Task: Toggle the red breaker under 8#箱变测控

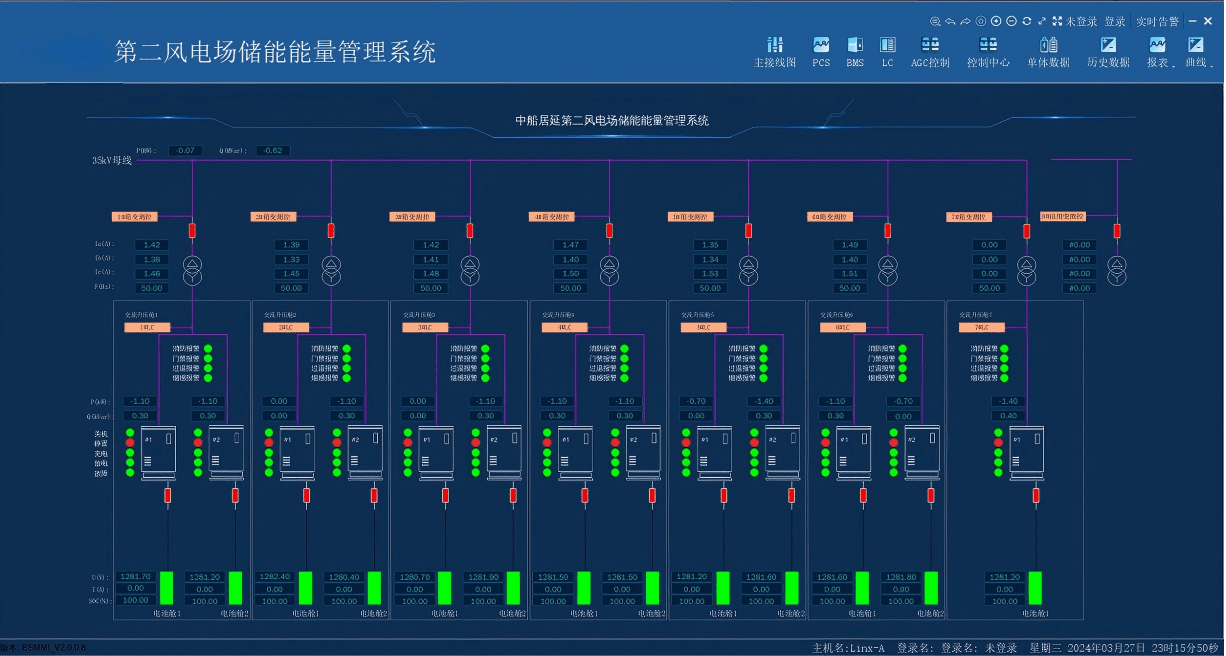Action: [1117, 231]
